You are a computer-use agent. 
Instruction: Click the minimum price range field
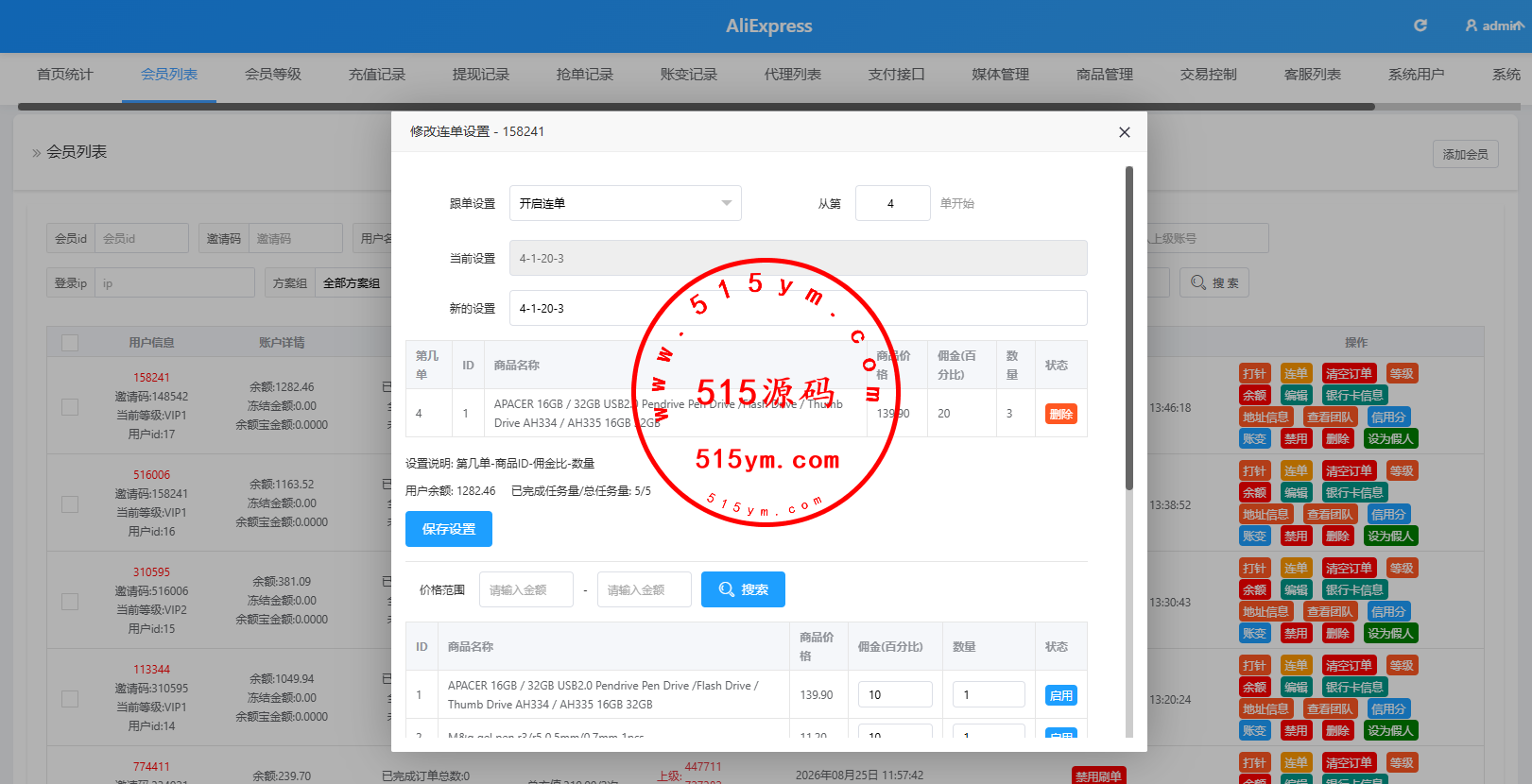pyautogui.click(x=526, y=589)
